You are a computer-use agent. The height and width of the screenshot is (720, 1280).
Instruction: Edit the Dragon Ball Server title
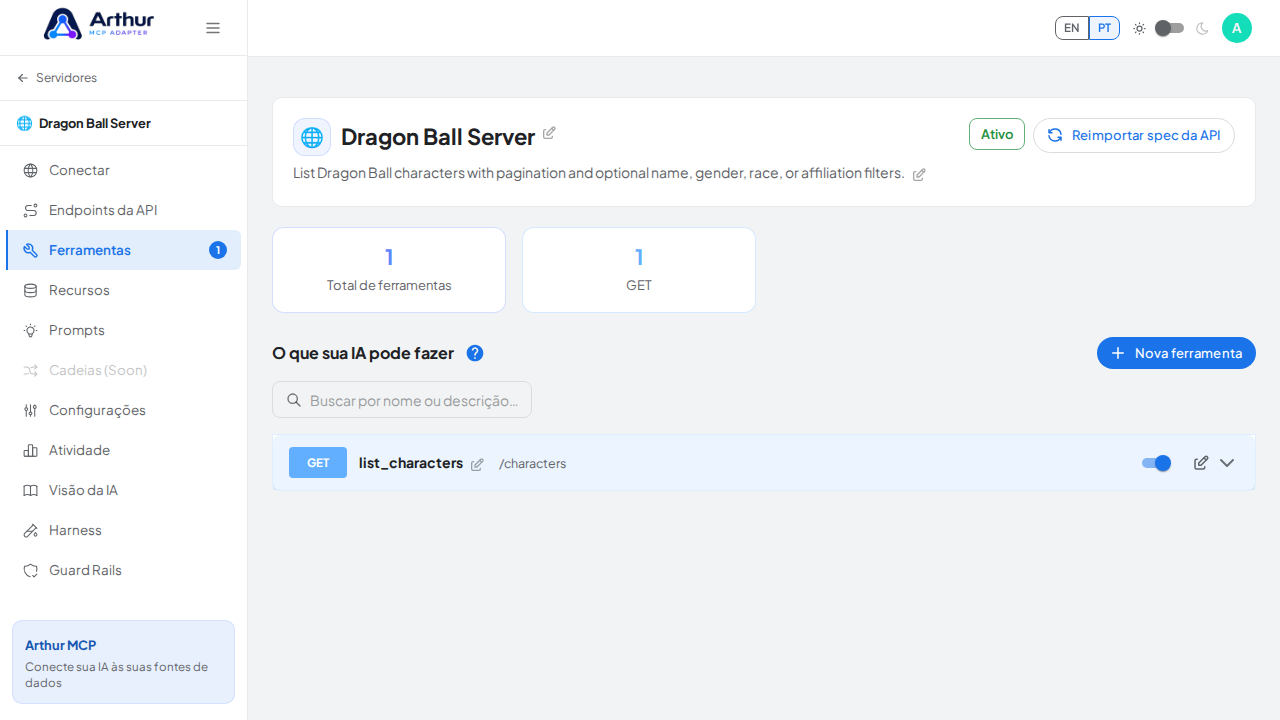click(x=549, y=132)
